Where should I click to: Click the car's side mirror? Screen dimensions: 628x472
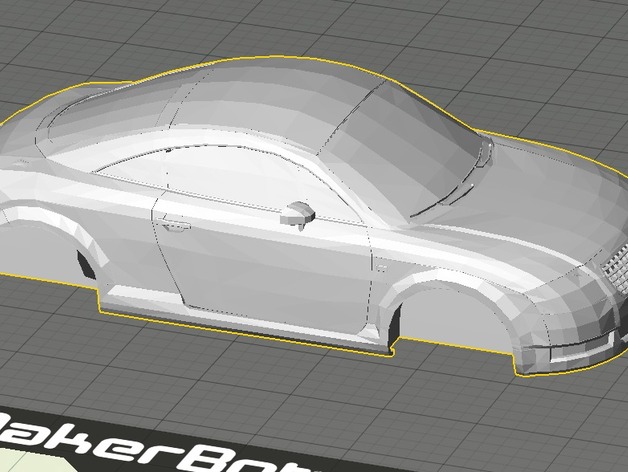click(299, 213)
